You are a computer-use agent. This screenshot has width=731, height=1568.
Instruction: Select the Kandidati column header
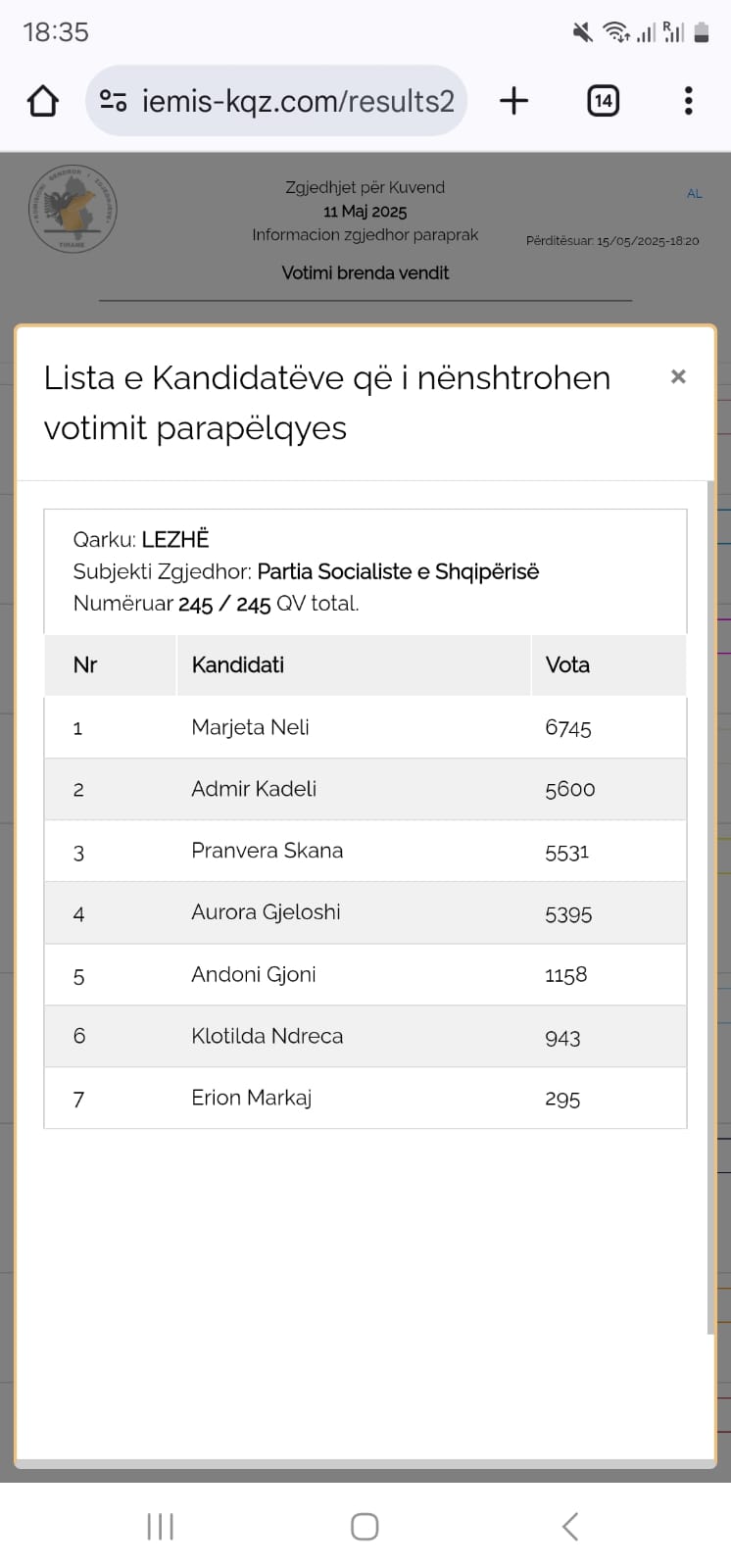[x=238, y=665]
